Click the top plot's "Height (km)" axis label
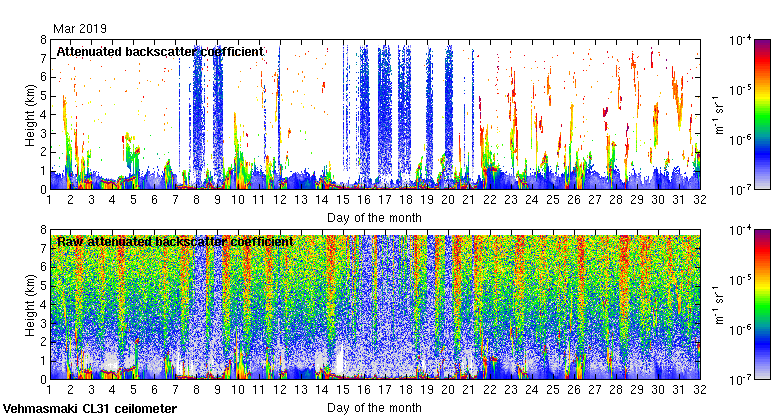 point(30,115)
